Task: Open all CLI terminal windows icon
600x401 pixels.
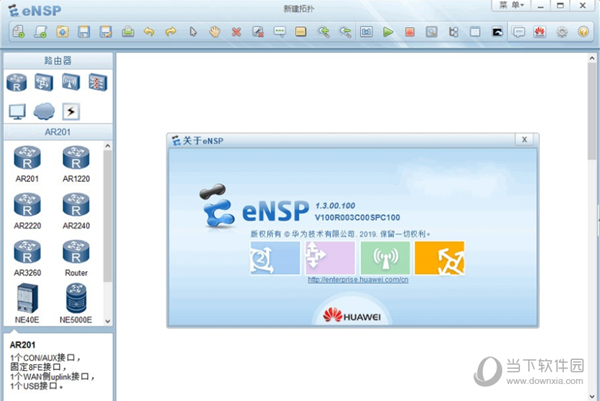Action: [x=497, y=31]
